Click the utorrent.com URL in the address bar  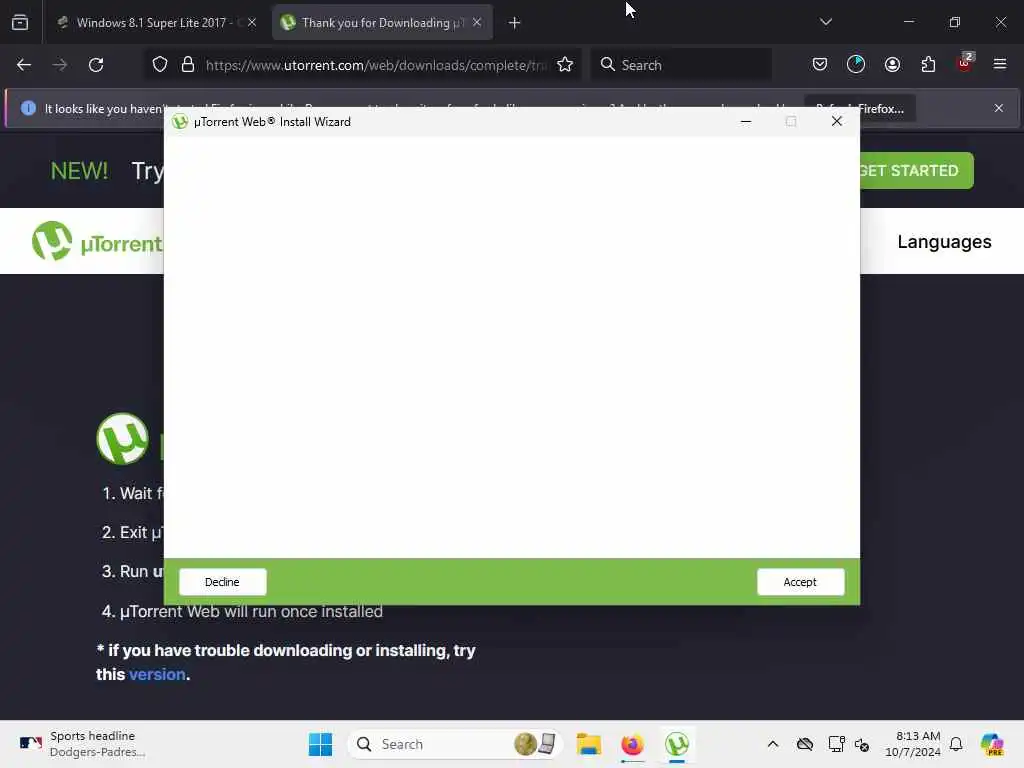[x=376, y=65]
